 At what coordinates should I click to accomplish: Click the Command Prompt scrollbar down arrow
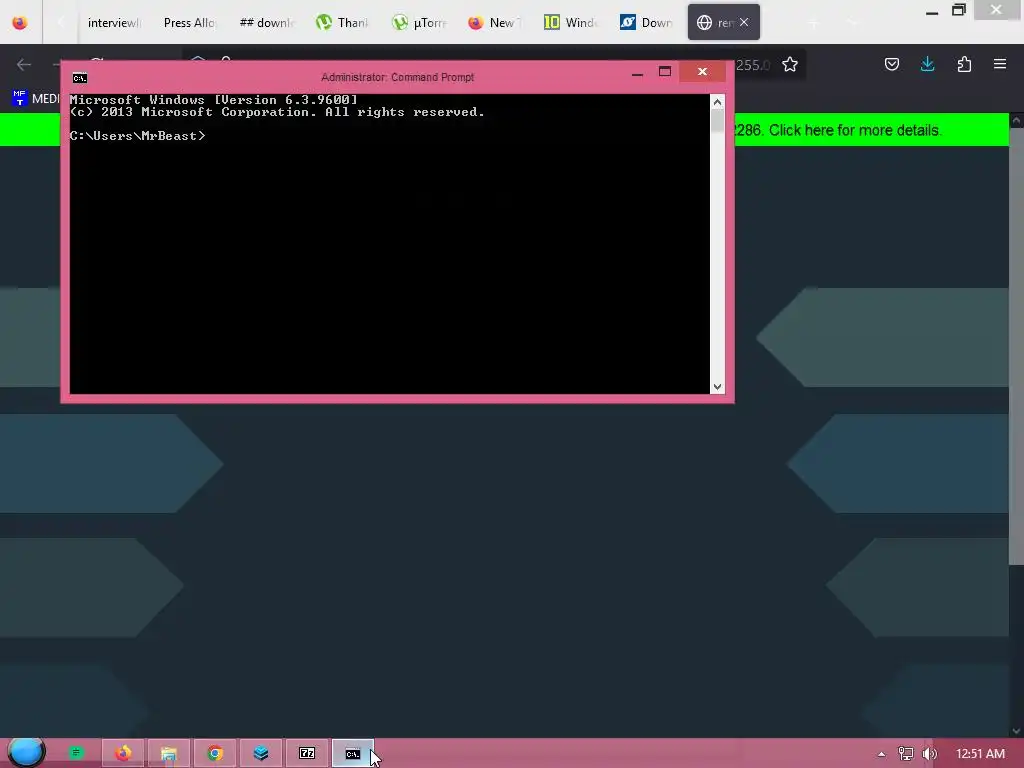pyautogui.click(x=717, y=387)
